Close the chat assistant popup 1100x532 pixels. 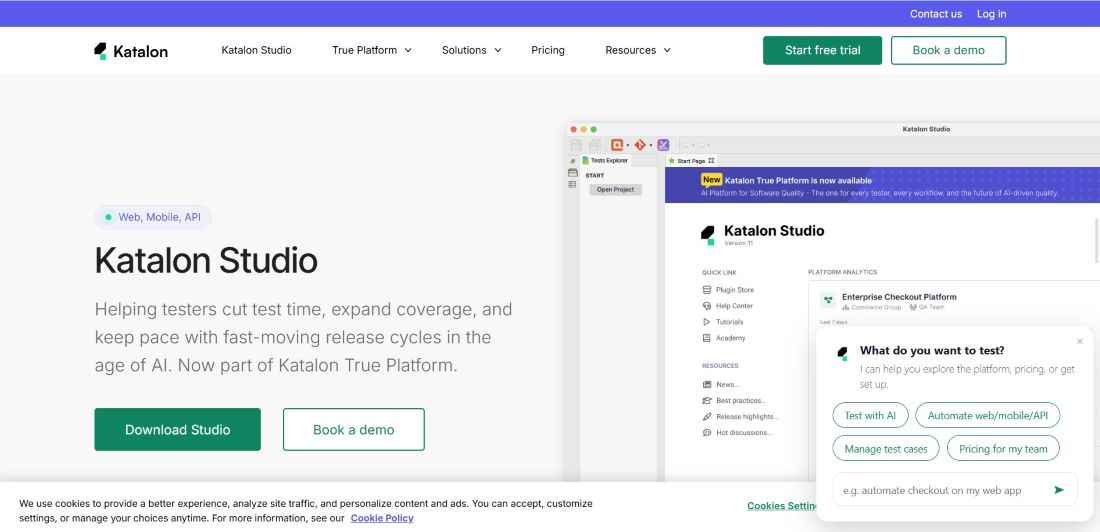pos(1080,342)
